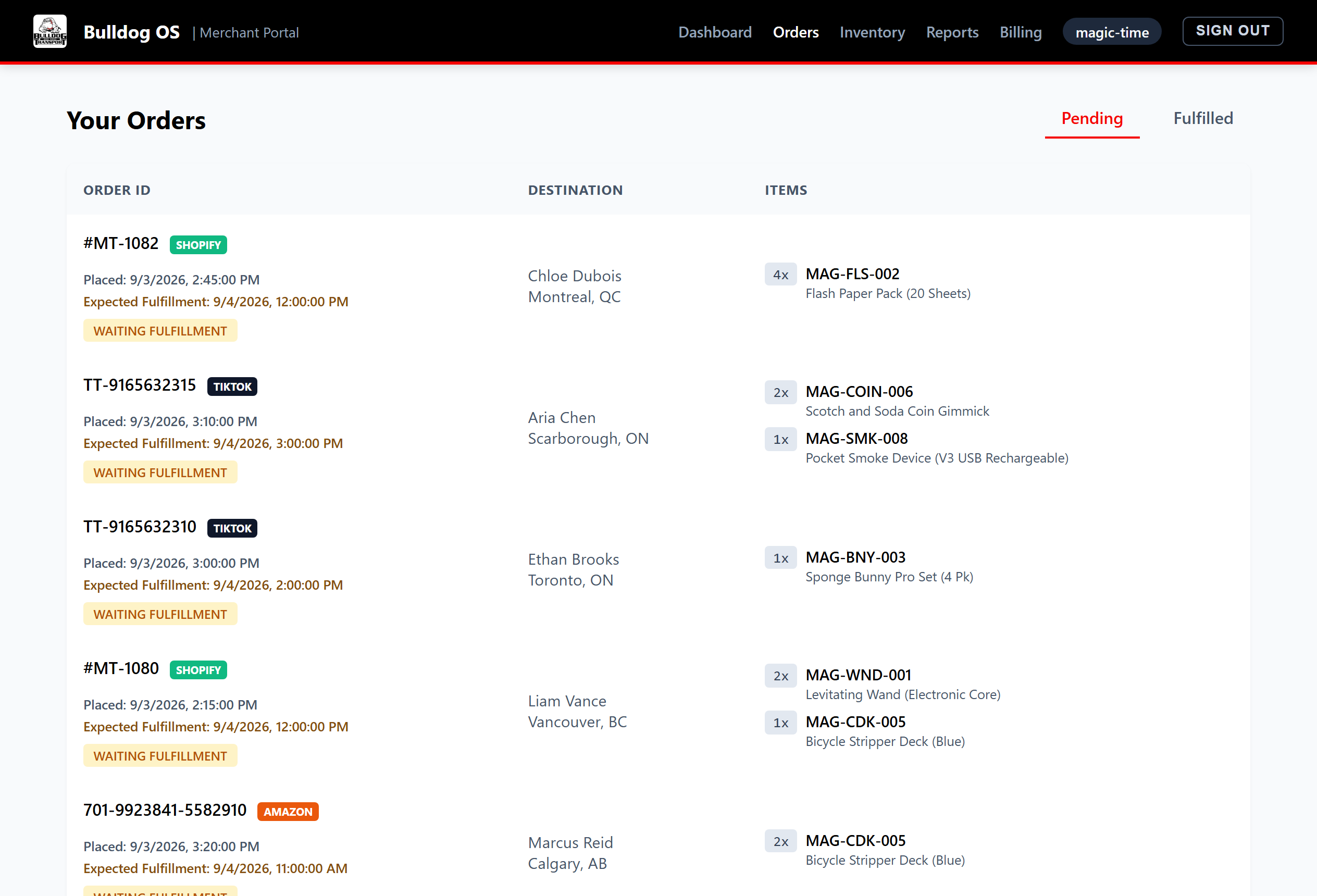1317x896 pixels.
Task: Click Pocket Smoke Device item description
Action: pyautogui.click(x=937, y=458)
